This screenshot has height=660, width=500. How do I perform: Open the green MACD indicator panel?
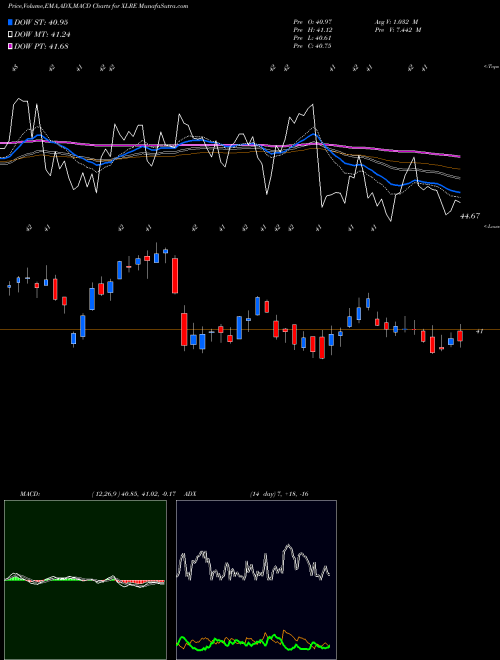pos(85,580)
